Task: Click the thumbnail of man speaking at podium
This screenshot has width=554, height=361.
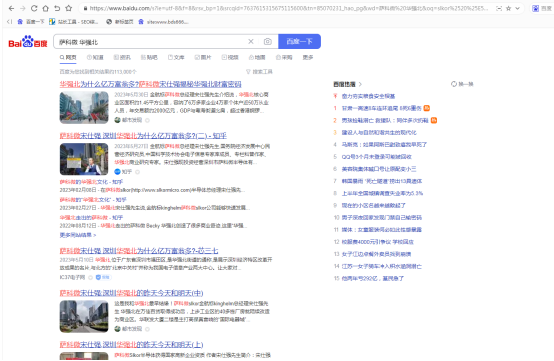Action: 84,159
